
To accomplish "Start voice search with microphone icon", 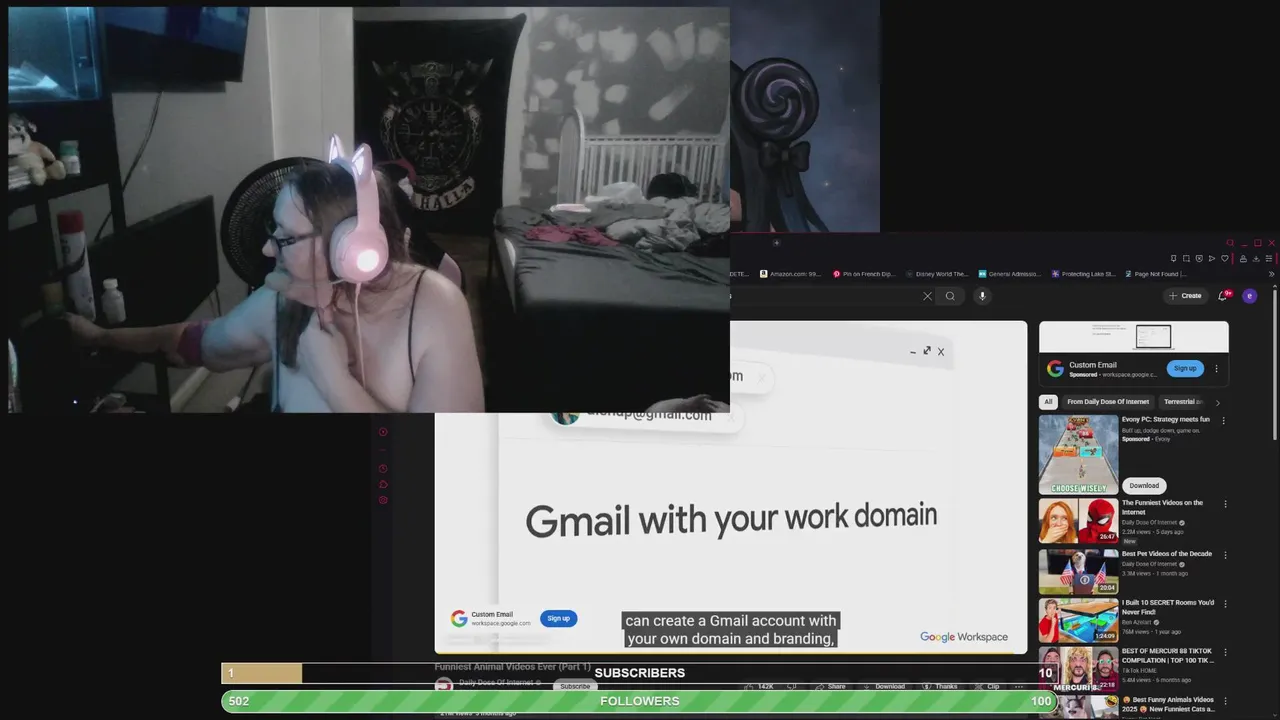I will click(982, 296).
